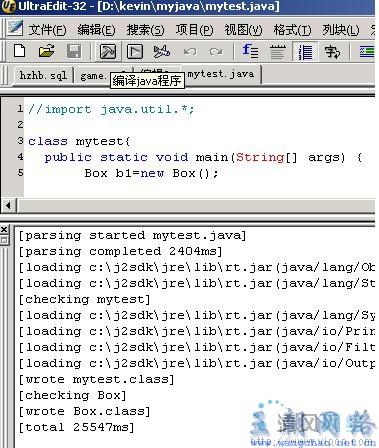Click the editor horizontal scrollbar track
This screenshot has height=448, width=379.
pos(196,205)
